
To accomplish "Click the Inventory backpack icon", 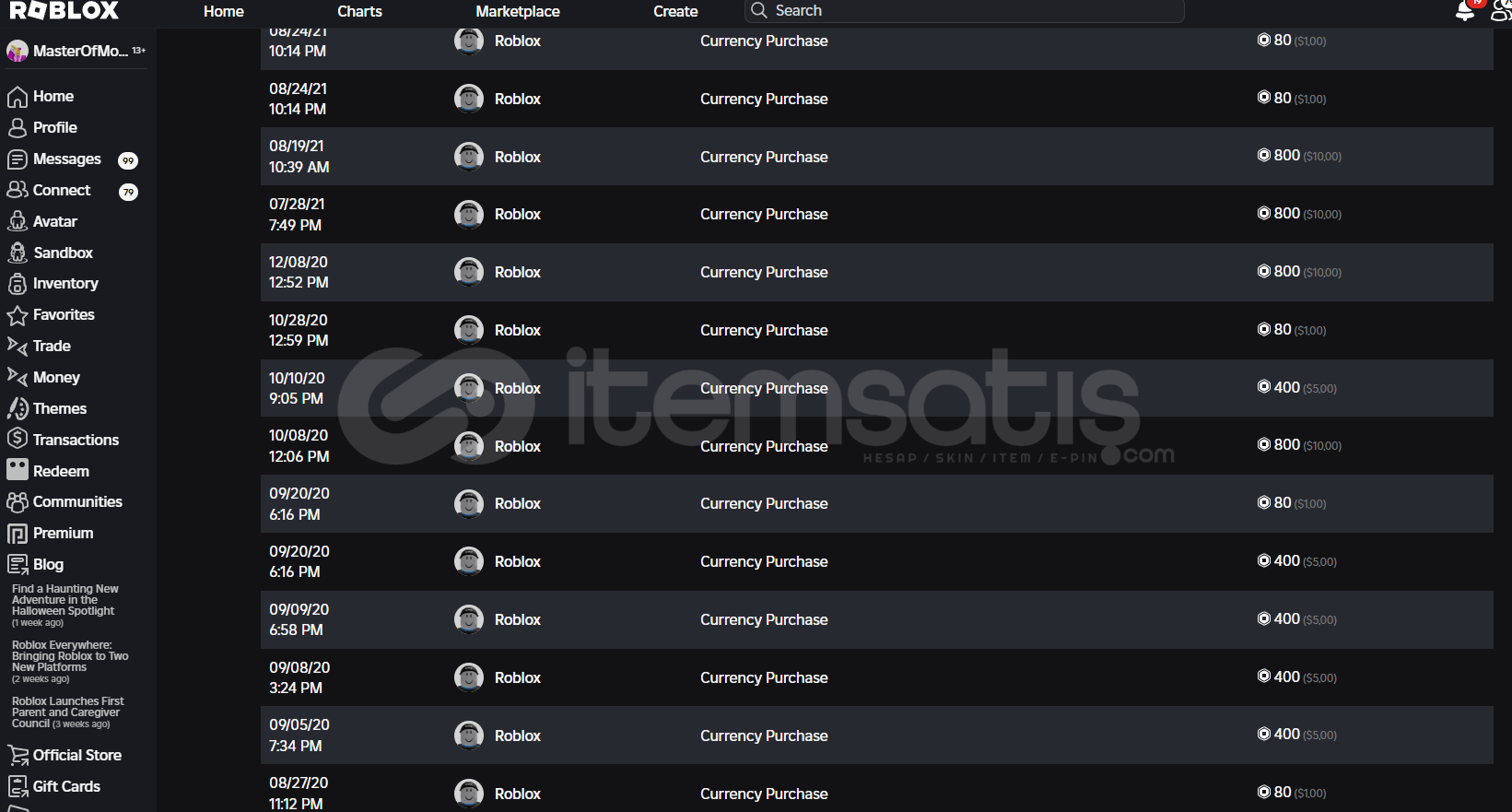I will click(18, 284).
